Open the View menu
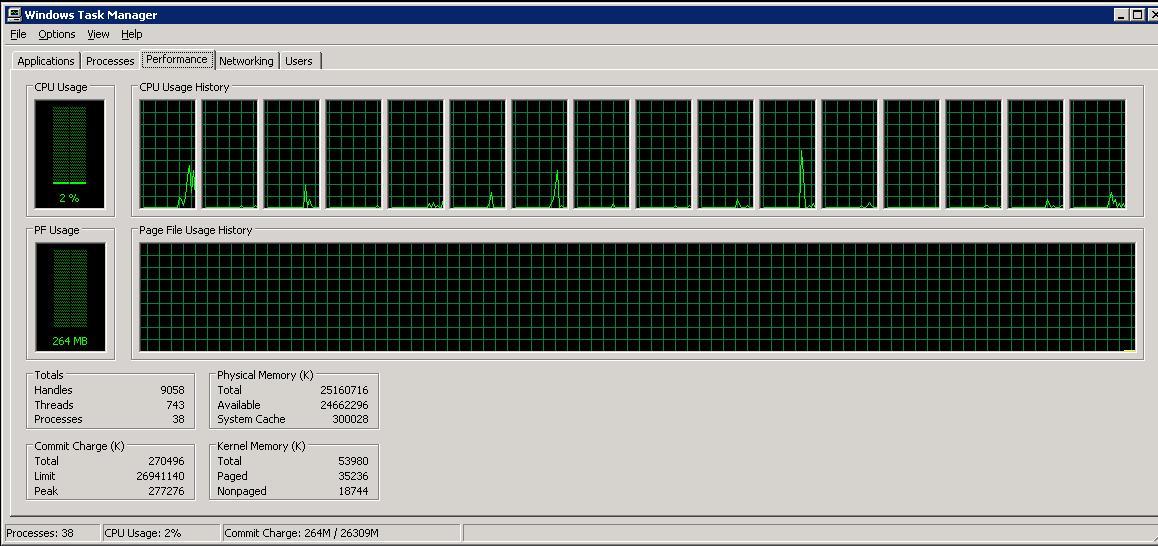Image resolution: width=1158 pixels, height=546 pixels. coord(98,34)
